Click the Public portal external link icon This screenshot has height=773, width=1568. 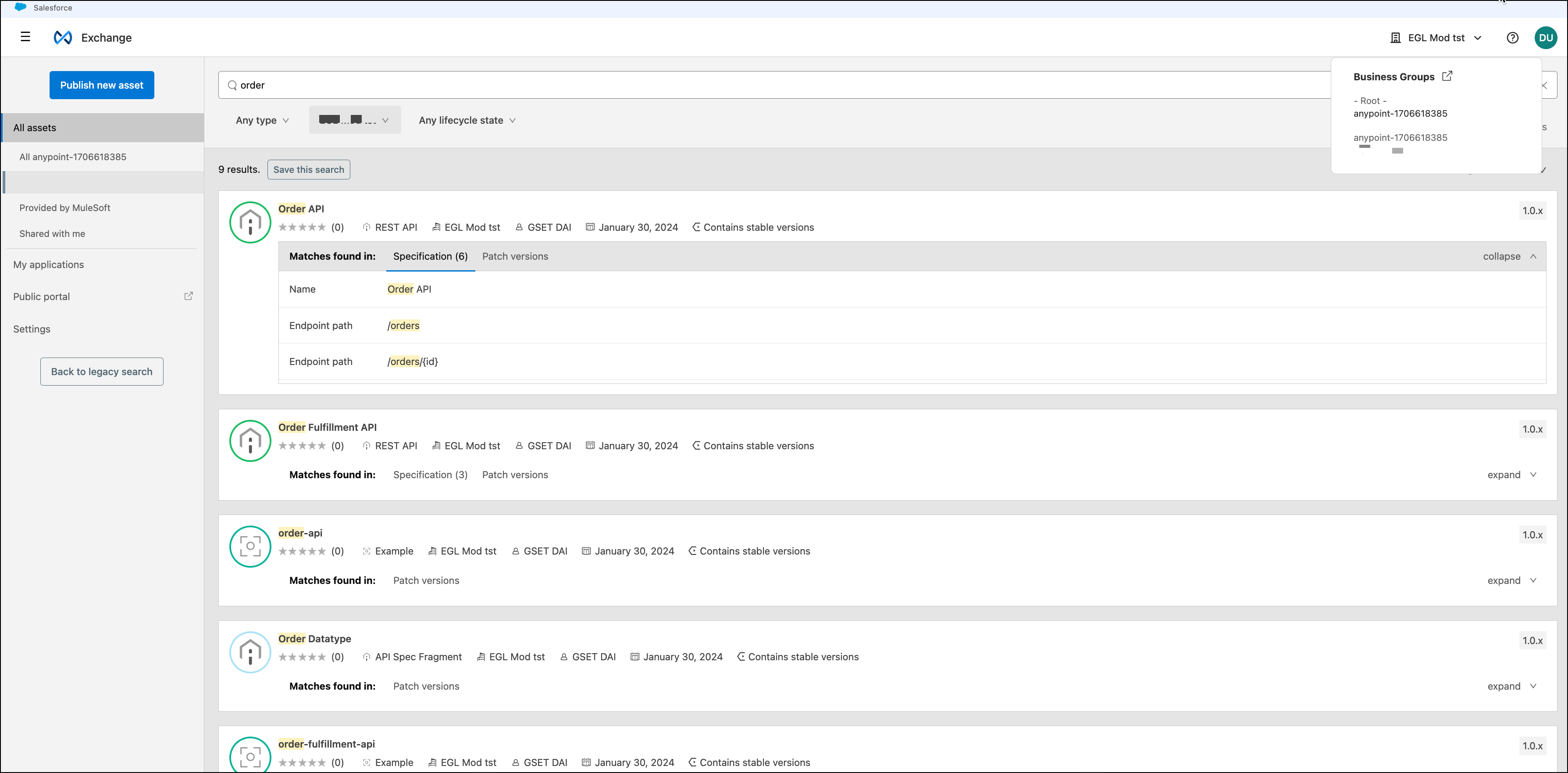coord(189,296)
